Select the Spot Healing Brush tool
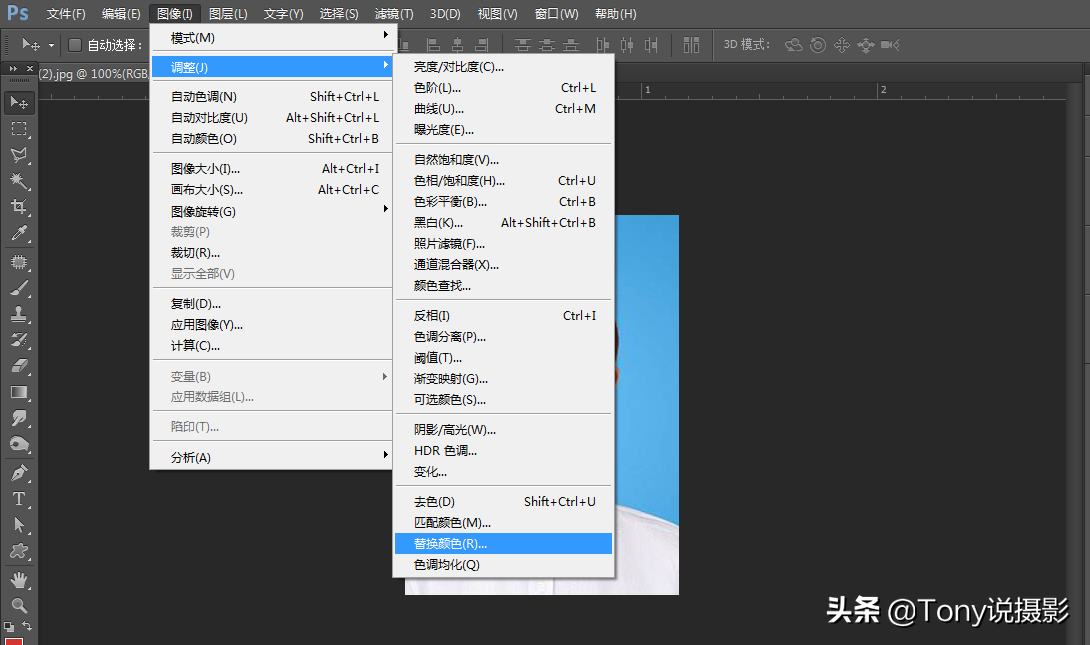 click(x=19, y=262)
